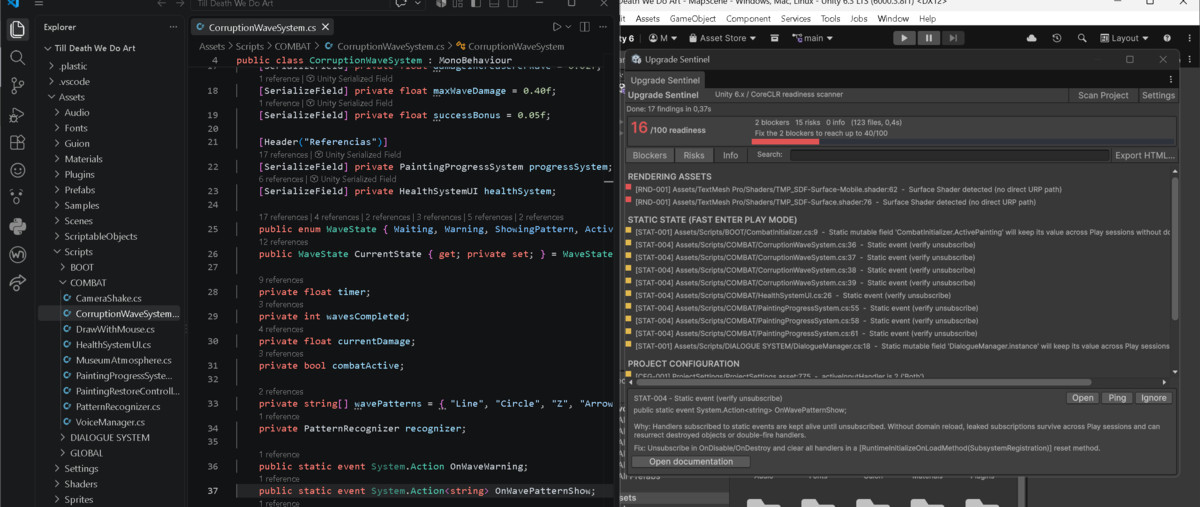The image size is (1200, 507).
Task: Open HealthSystemUI.cs in Explorer
Action: pyautogui.click(x=113, y=344)
